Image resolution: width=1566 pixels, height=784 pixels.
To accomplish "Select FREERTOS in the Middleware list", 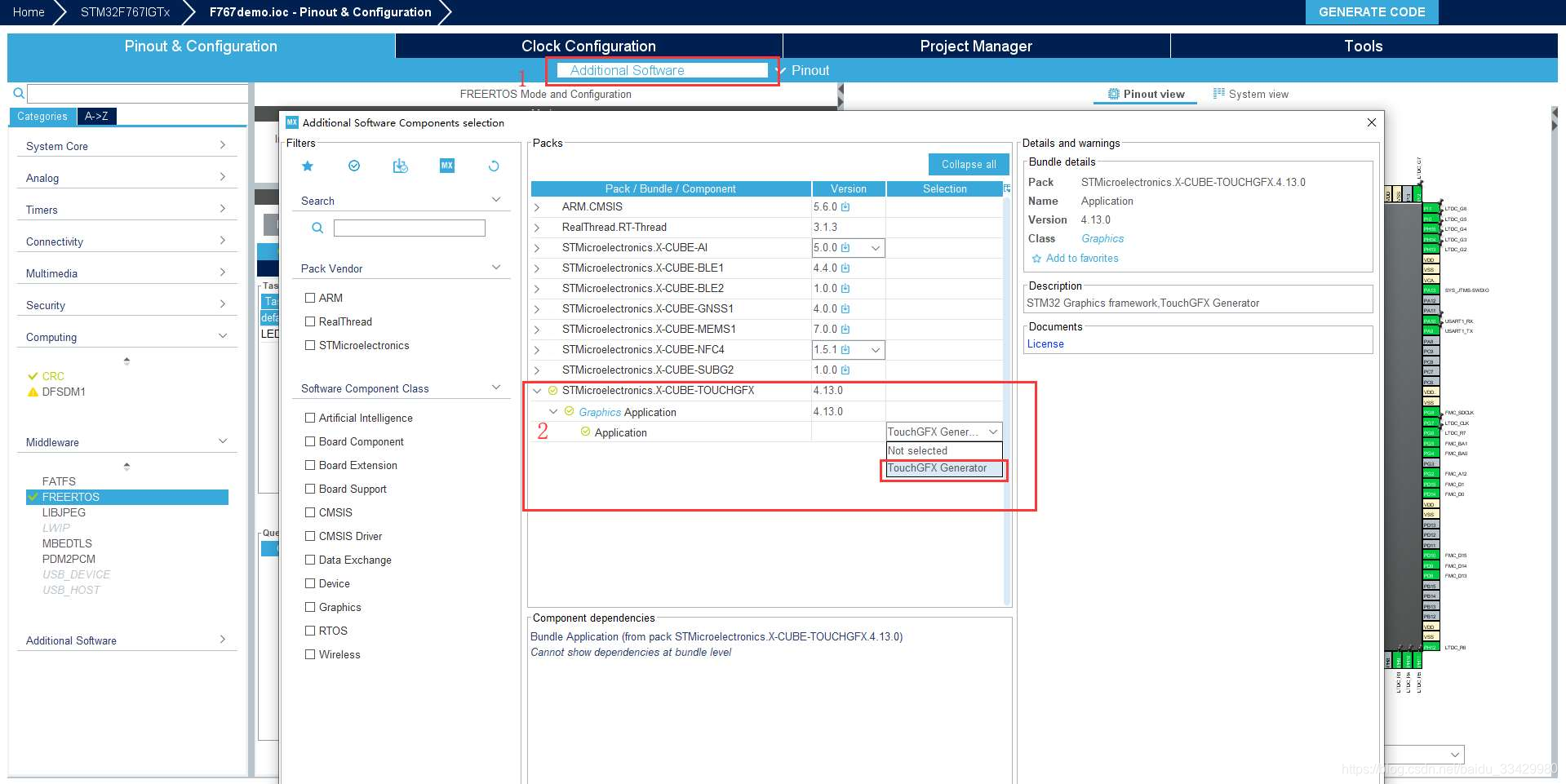I will (x=127, y=497).
